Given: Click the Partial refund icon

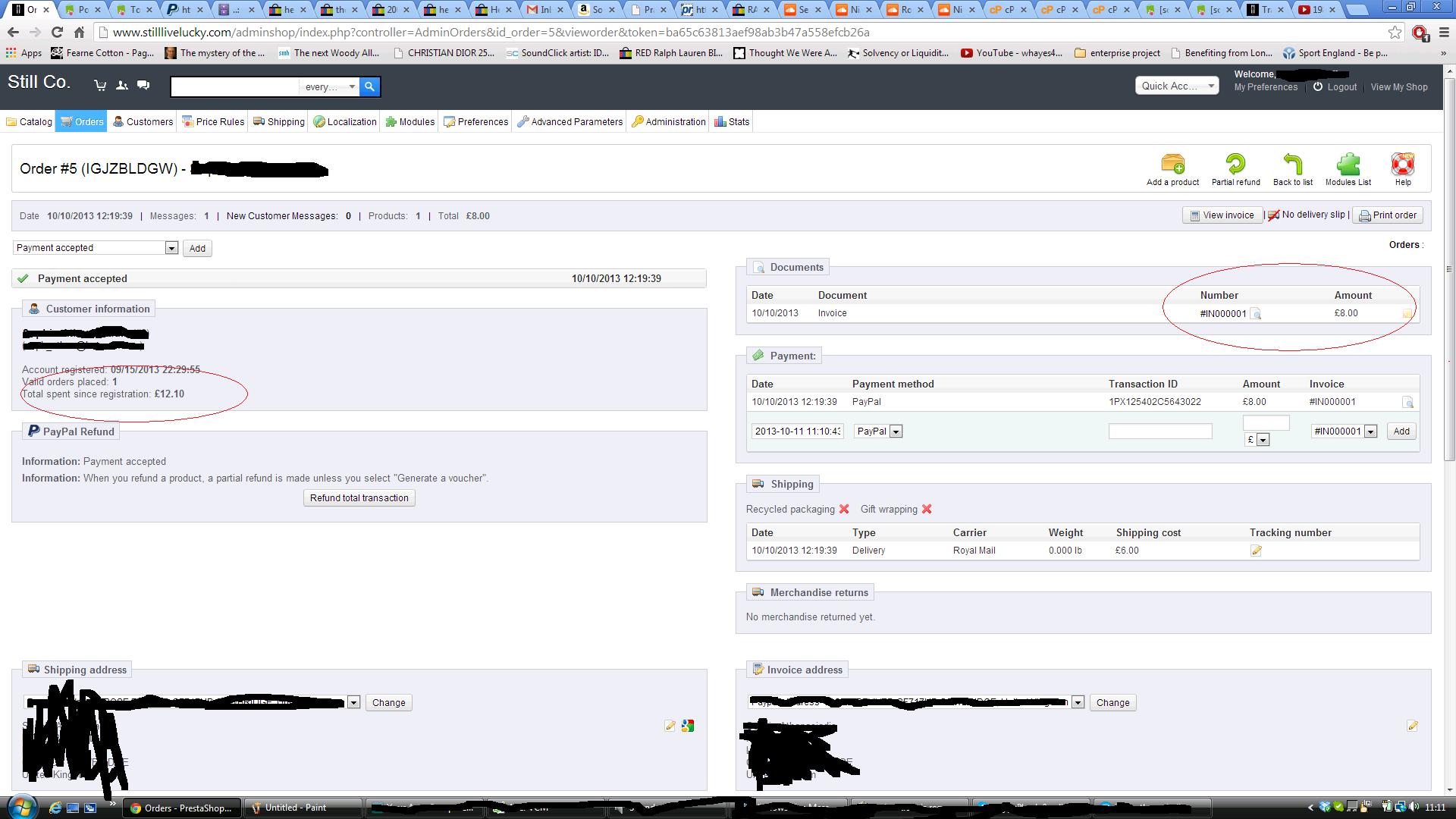Looking at the screenshot, I should 1235,164.
